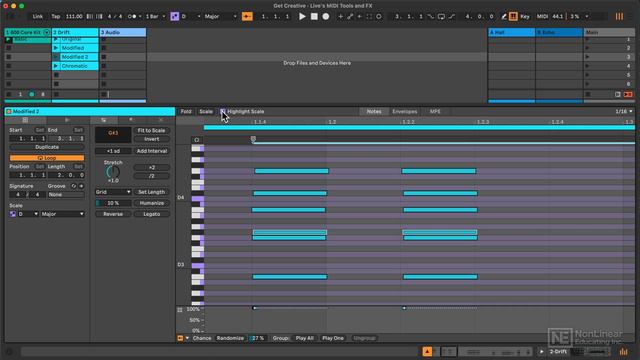Open the launch settings panel tab
This screenshot has height=360, width=640.
click(67, 120)
